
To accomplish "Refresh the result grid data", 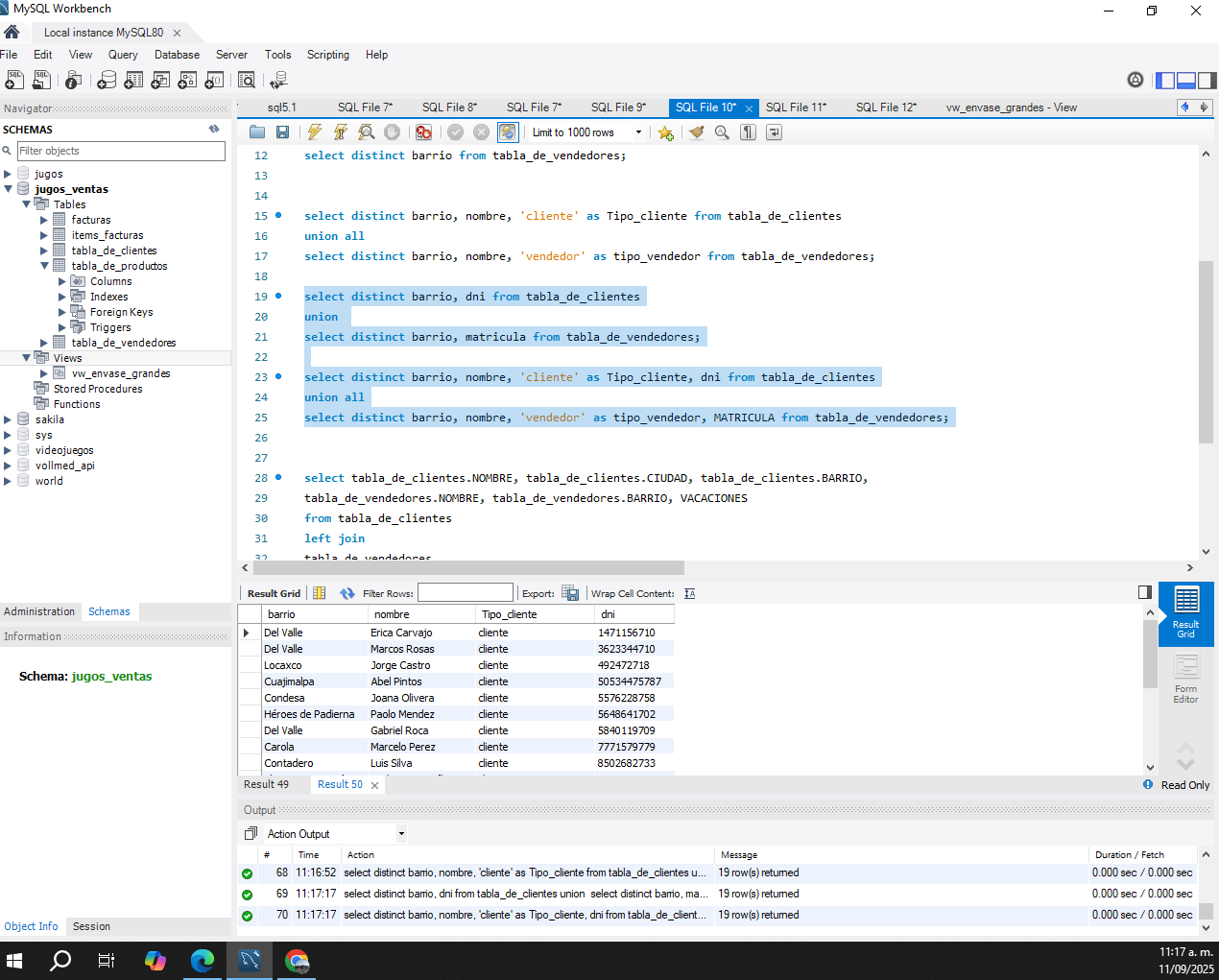I will click(x=347, y=593).
